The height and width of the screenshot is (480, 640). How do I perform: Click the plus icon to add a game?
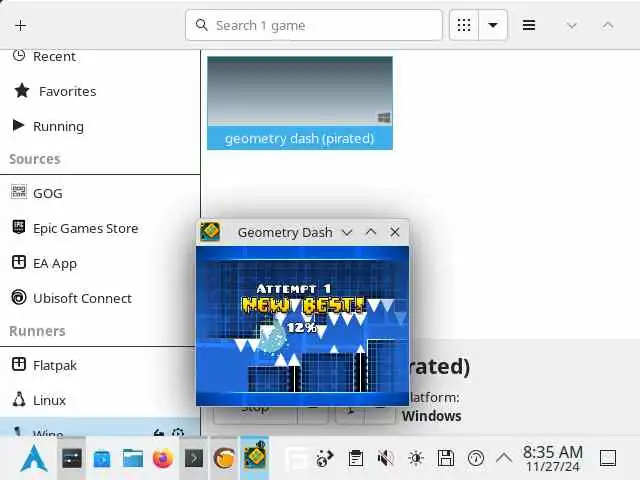tap(20, 25)
